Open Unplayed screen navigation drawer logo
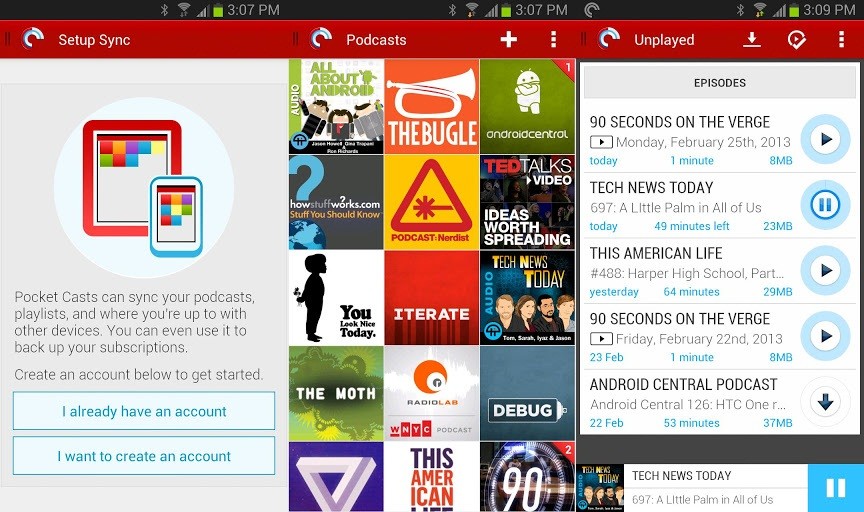The height and width of the screenshot is (512, 864). coord(609,40)
